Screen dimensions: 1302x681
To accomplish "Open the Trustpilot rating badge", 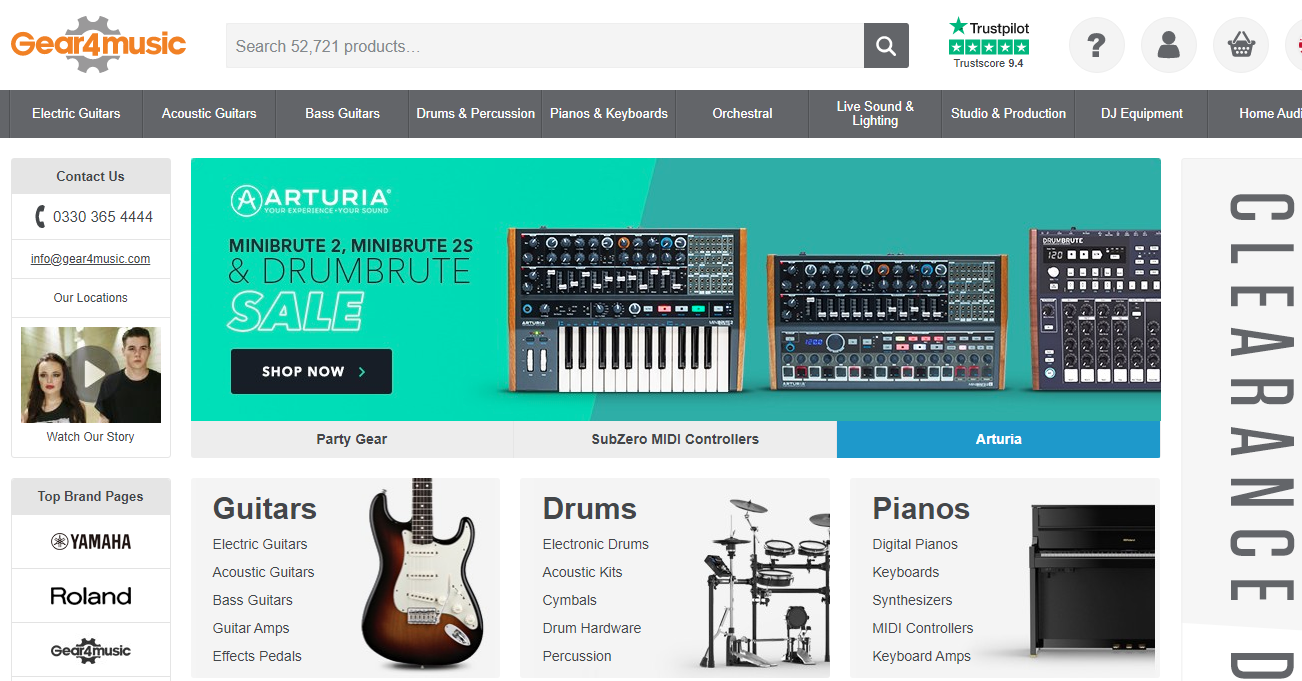I will click(989, 43).
